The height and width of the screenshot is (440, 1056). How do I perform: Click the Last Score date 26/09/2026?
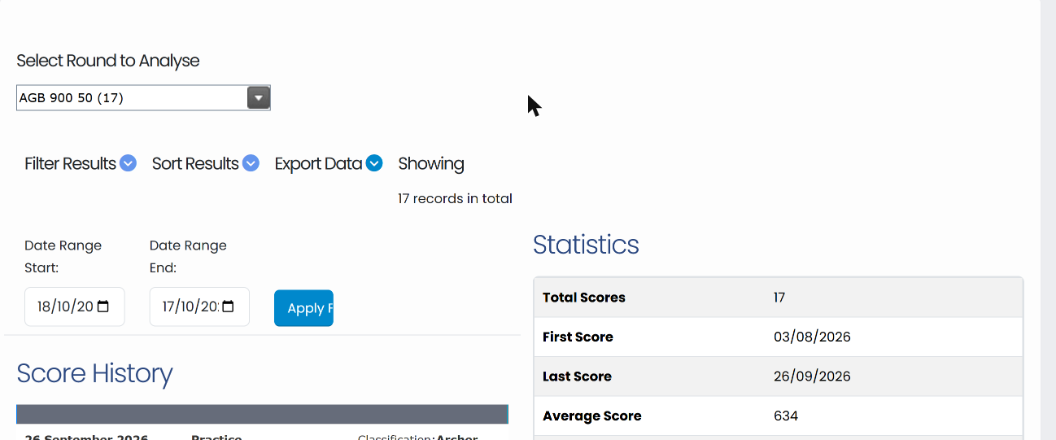(x=812, y=377)
